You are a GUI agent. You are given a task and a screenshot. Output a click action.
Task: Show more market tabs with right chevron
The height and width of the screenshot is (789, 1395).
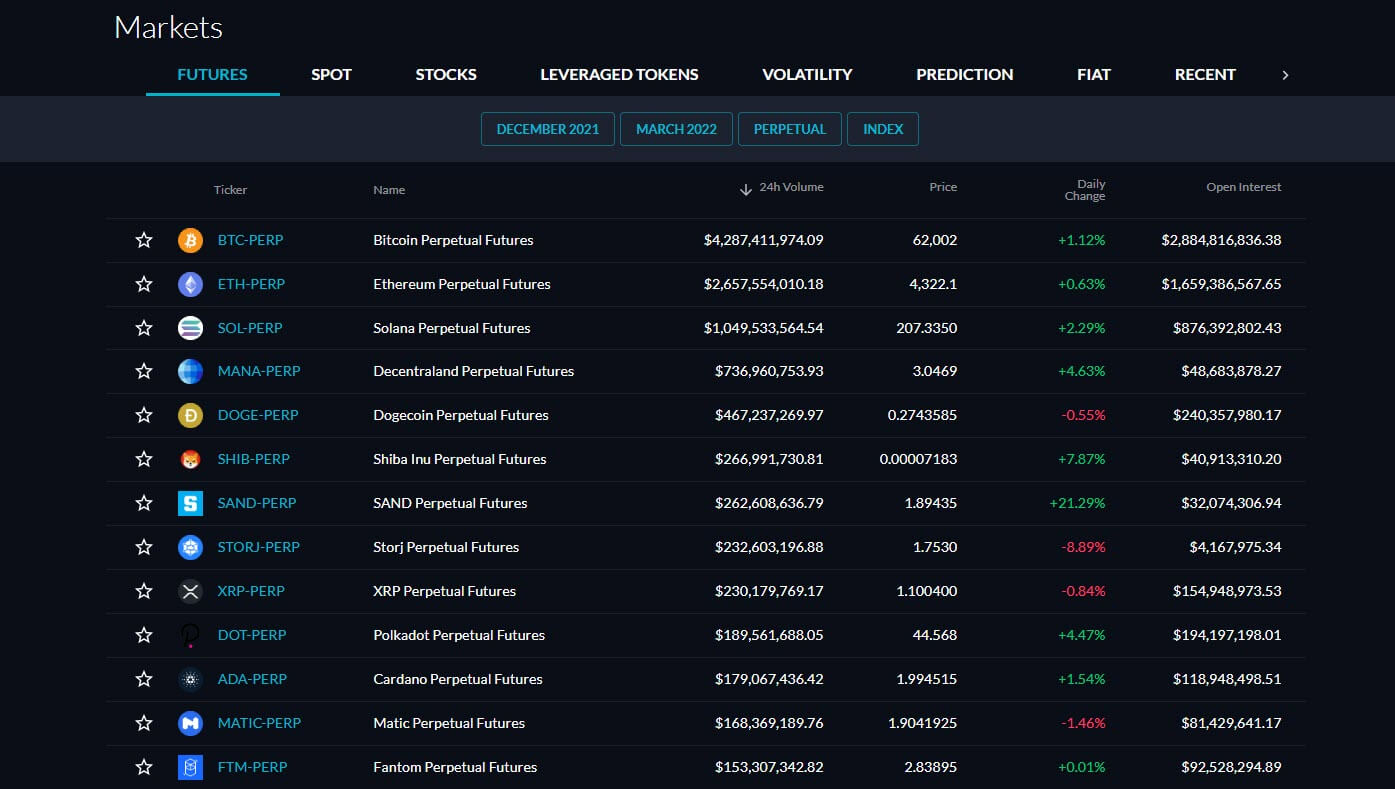coord(1285,75)
